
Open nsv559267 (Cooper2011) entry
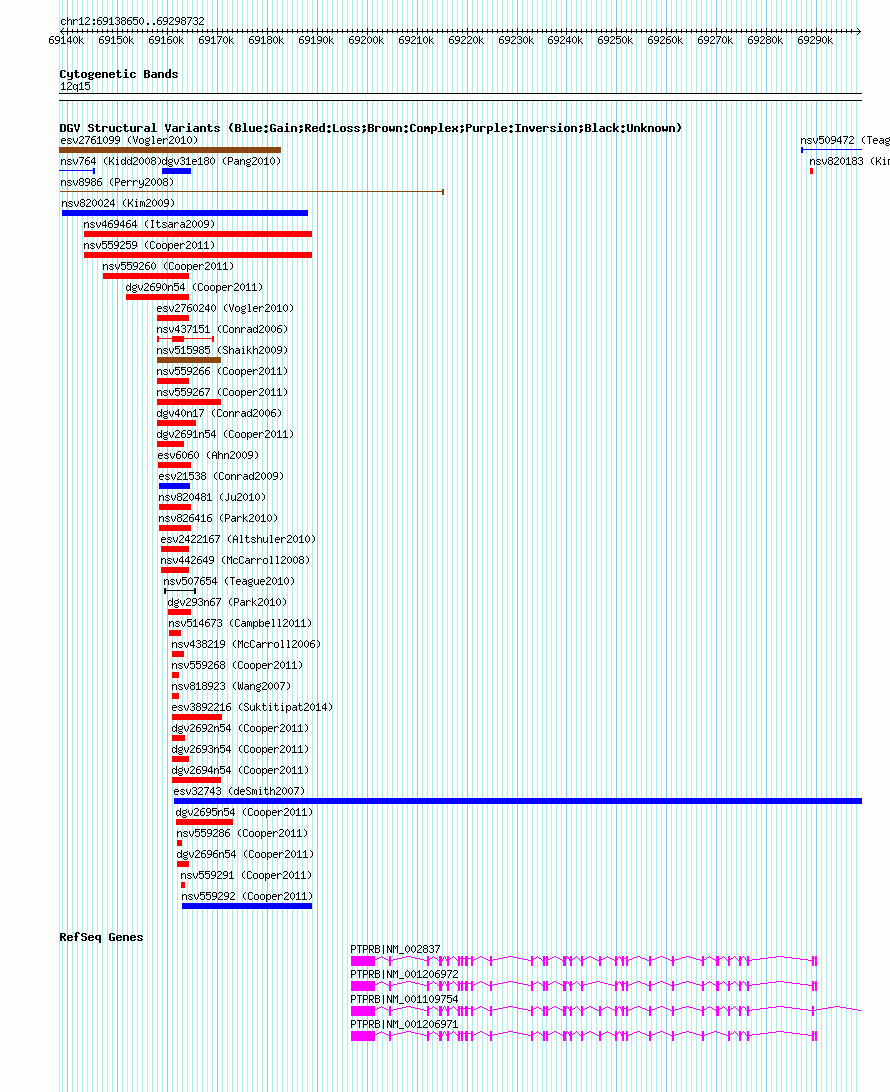(222, 391)
